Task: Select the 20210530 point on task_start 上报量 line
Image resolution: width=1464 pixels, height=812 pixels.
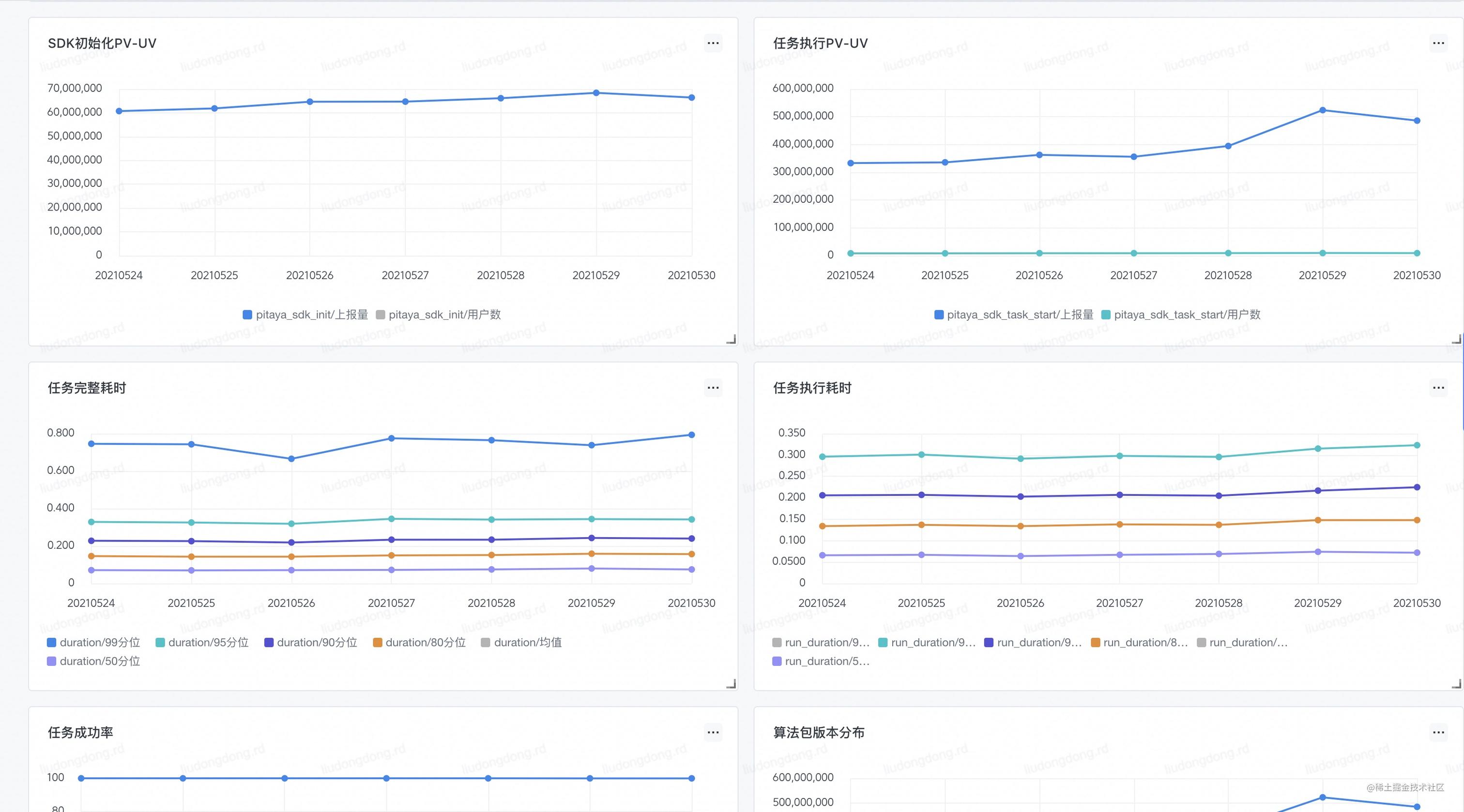Action: [x=1417, y=121]
